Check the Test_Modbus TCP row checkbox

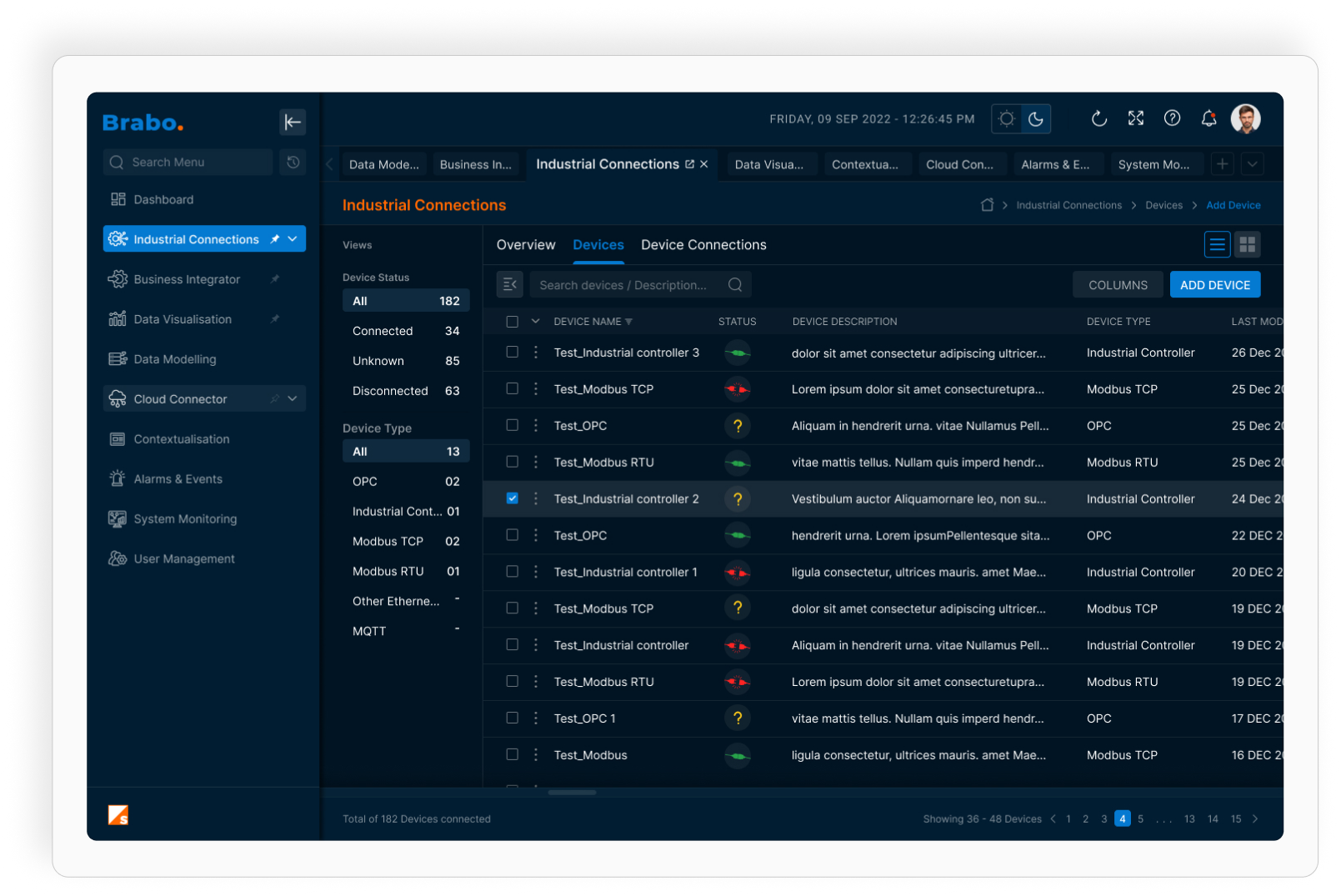coord(512,388)
